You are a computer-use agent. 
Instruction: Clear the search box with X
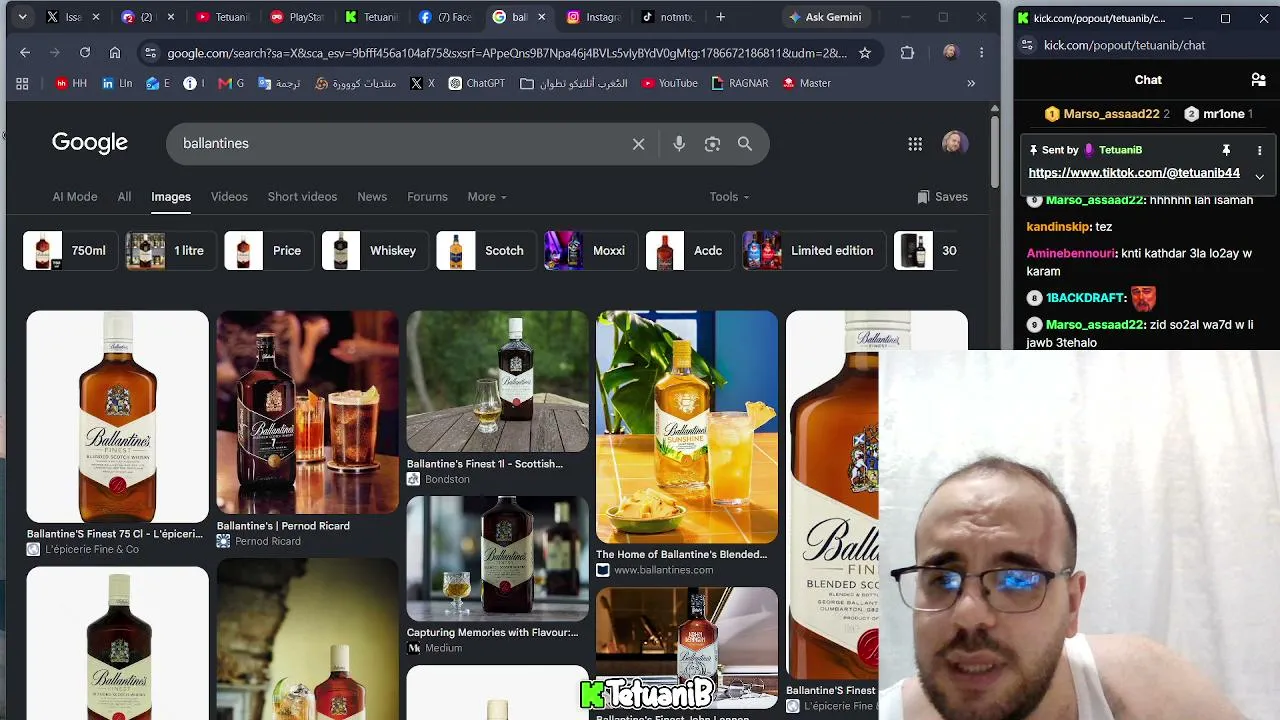point(639,144)
